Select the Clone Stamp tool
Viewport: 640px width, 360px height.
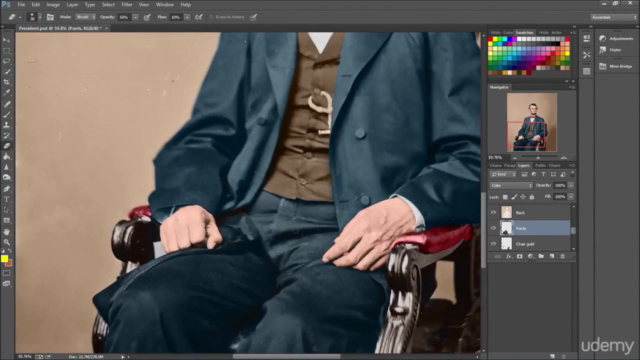pos(7,125)
